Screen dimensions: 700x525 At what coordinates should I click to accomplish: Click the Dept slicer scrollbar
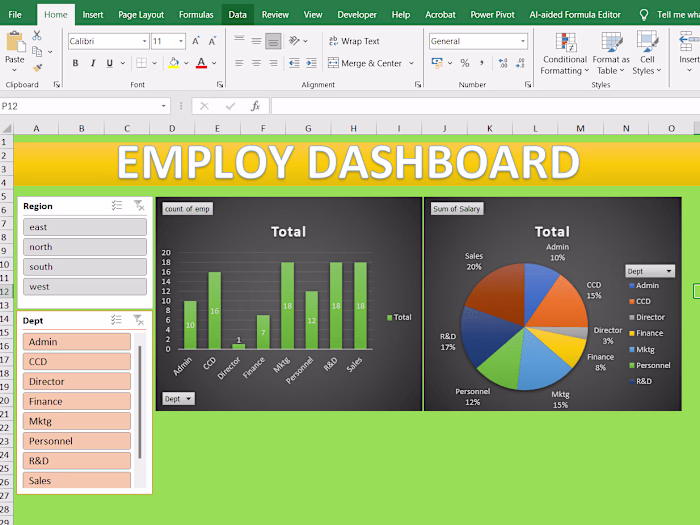[x=140, y=402]
